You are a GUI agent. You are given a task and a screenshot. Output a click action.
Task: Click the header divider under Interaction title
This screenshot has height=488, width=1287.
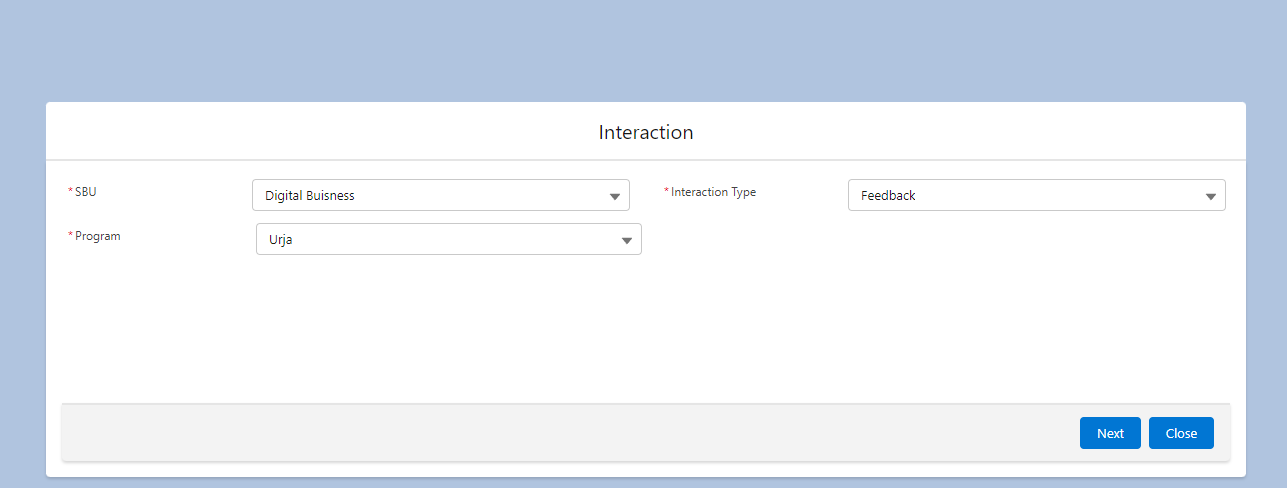pyautogui.click(x=646, y=160)
